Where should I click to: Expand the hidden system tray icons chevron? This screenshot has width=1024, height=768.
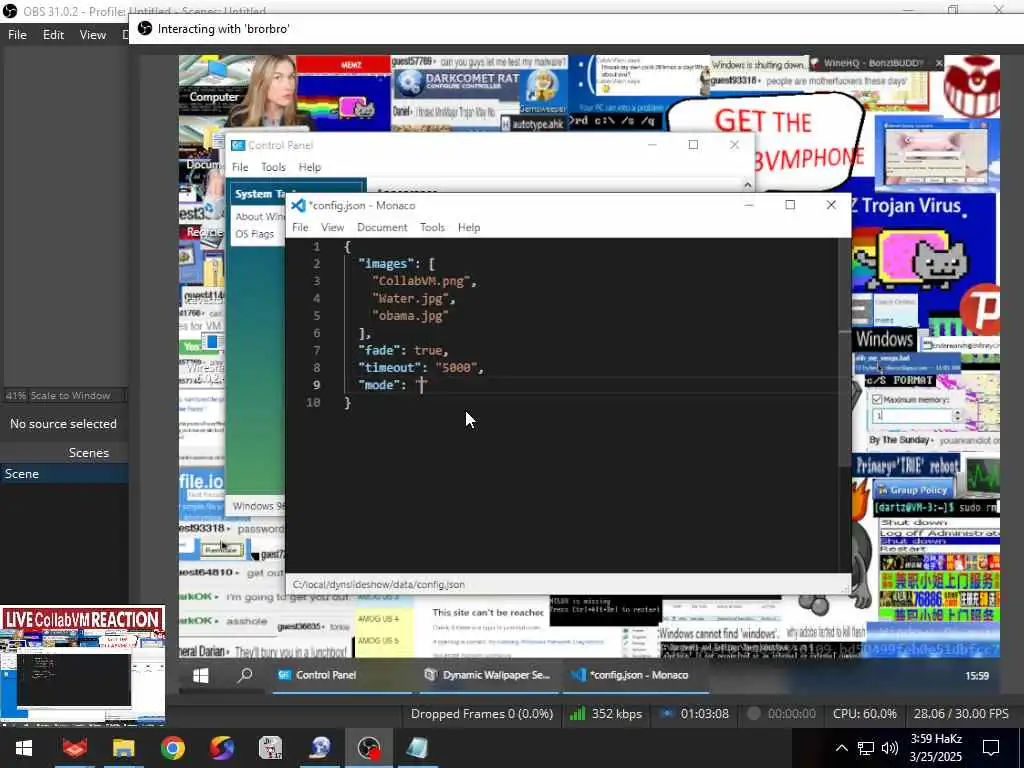coord(841,748)
